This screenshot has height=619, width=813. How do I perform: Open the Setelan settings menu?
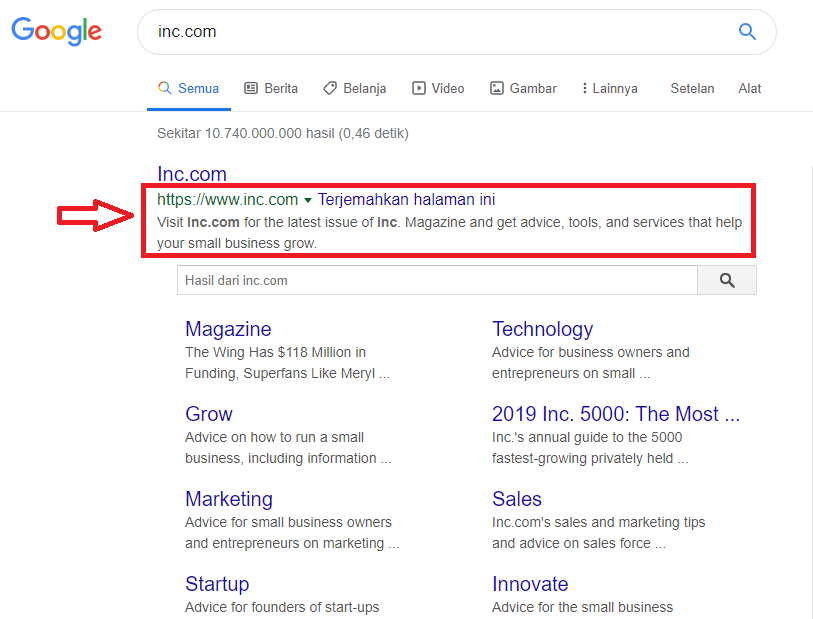tap(692, 88)
